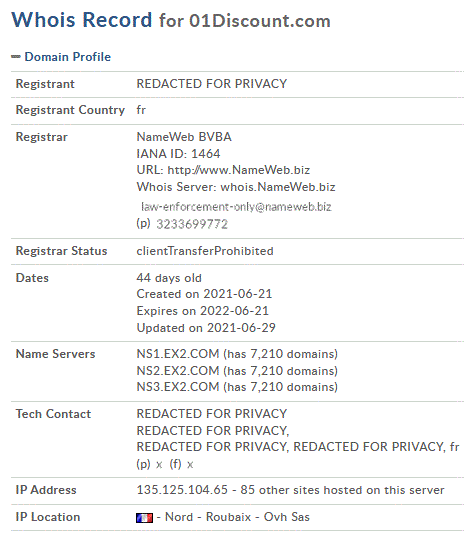464x535 pixels.
Task: Click the Created on 2021-06-21 date
Action: (204, 294)
